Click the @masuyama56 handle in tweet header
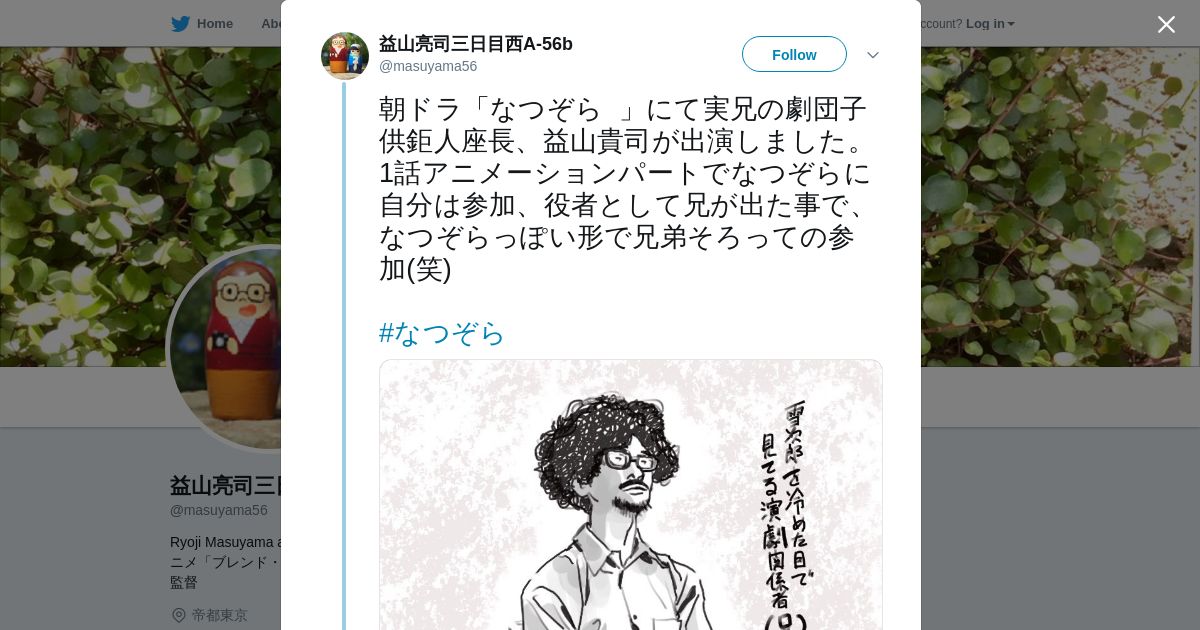The image size is (1200, 630). pos(428,66)
